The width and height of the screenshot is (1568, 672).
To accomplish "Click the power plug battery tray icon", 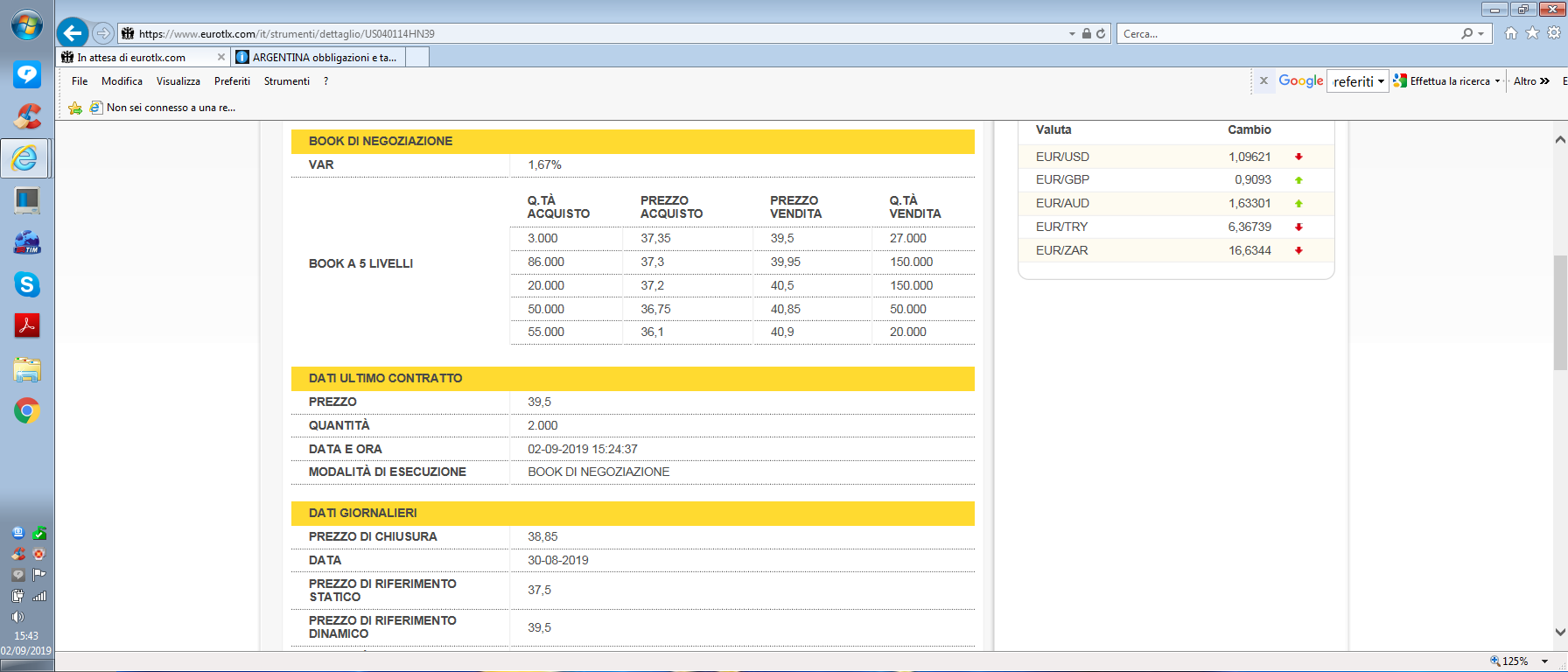I will click(17, 596).
